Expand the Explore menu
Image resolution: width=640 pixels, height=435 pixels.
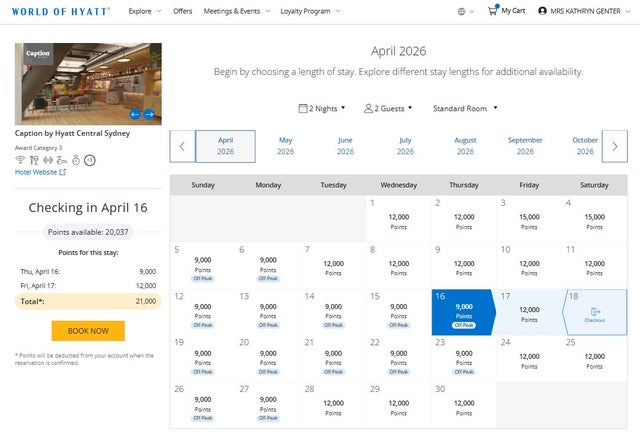(x=145, y=11)
